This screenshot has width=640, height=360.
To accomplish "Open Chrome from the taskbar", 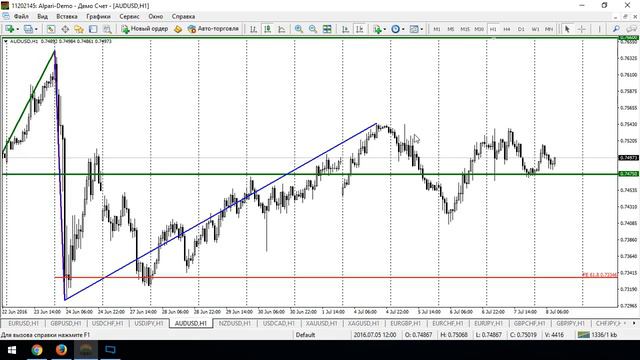I will (37, 350).
